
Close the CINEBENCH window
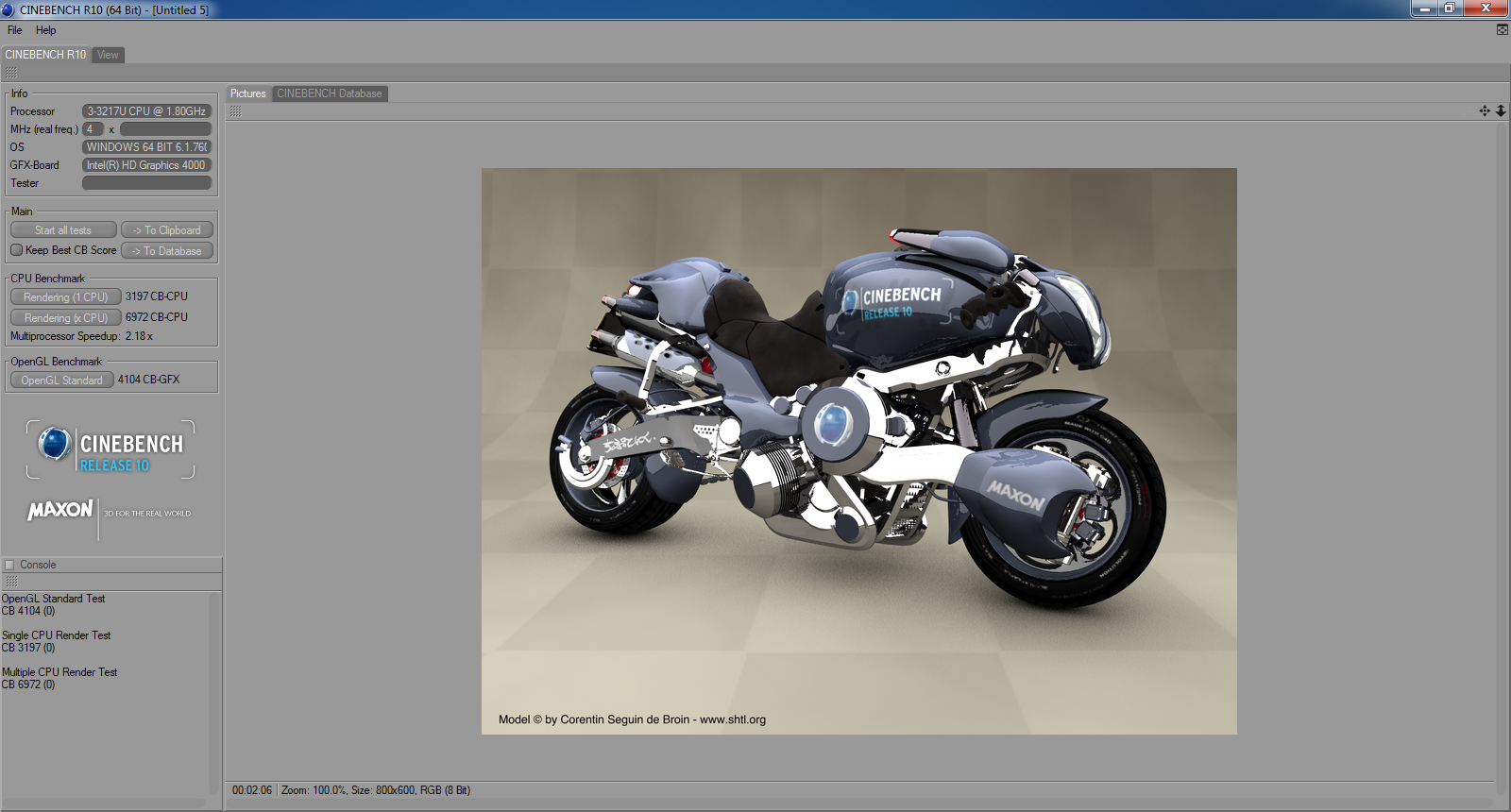pyautogui.click(x=1486, y=8)
